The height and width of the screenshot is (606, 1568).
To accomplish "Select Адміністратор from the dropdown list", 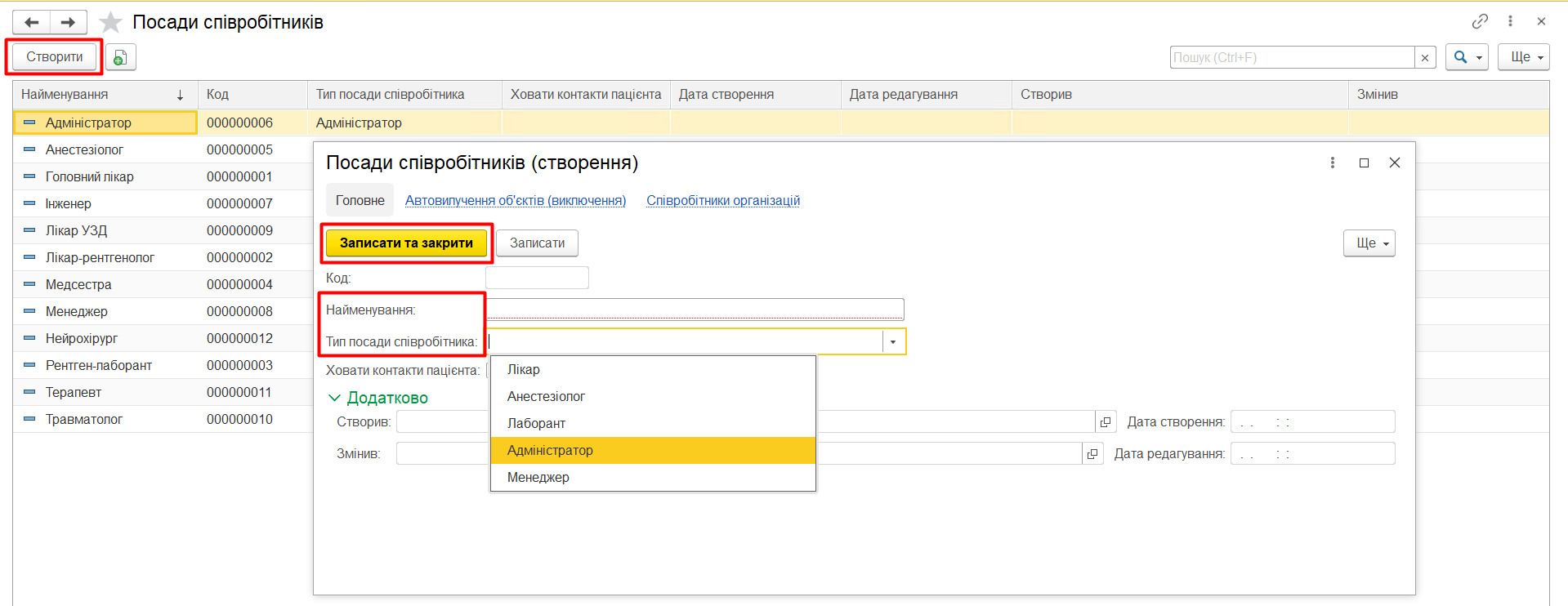I will [550, 450].
